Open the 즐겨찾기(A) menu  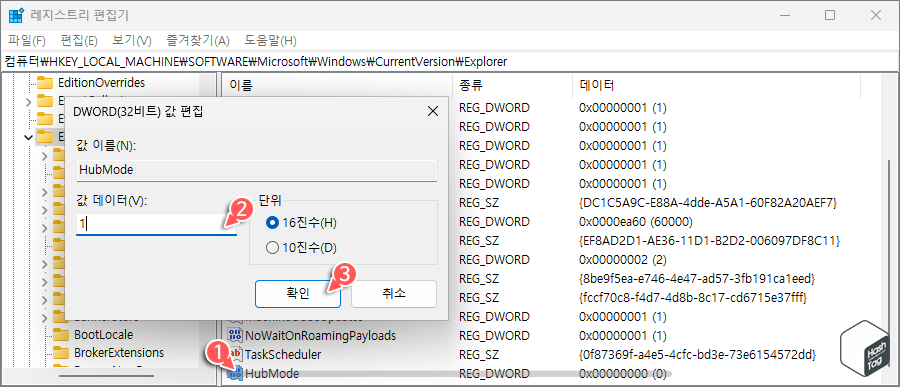click(197, 41)
